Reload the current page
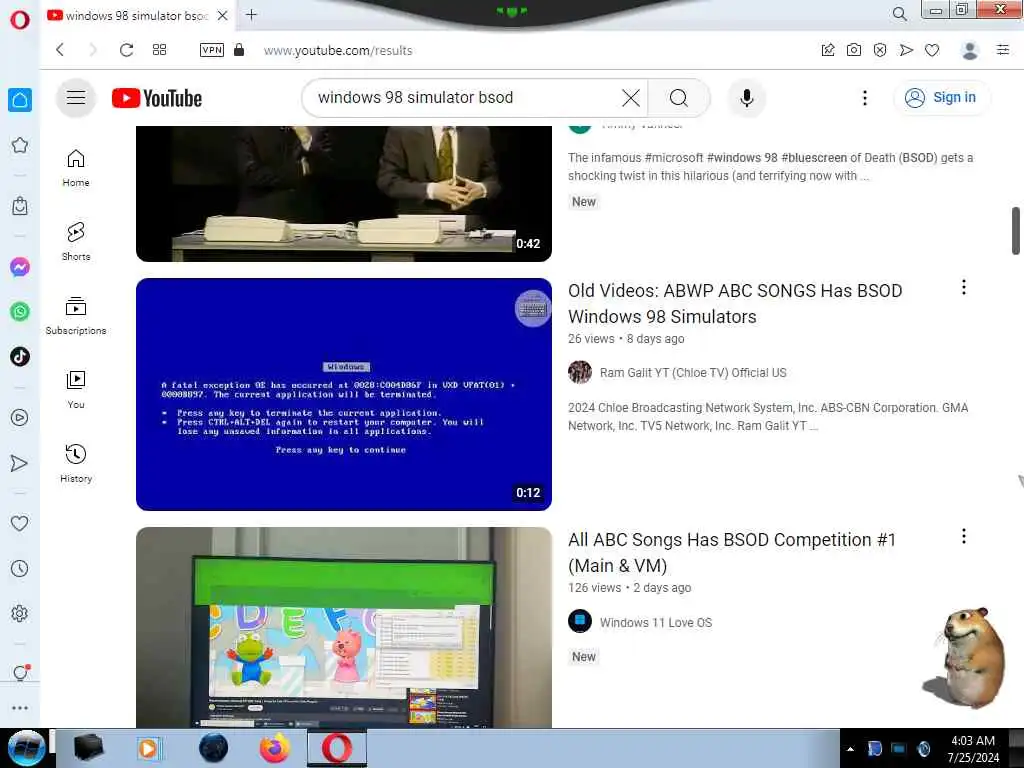This screenshot has width=1024, height=768. pyautogui.click(x=126, y=50)
